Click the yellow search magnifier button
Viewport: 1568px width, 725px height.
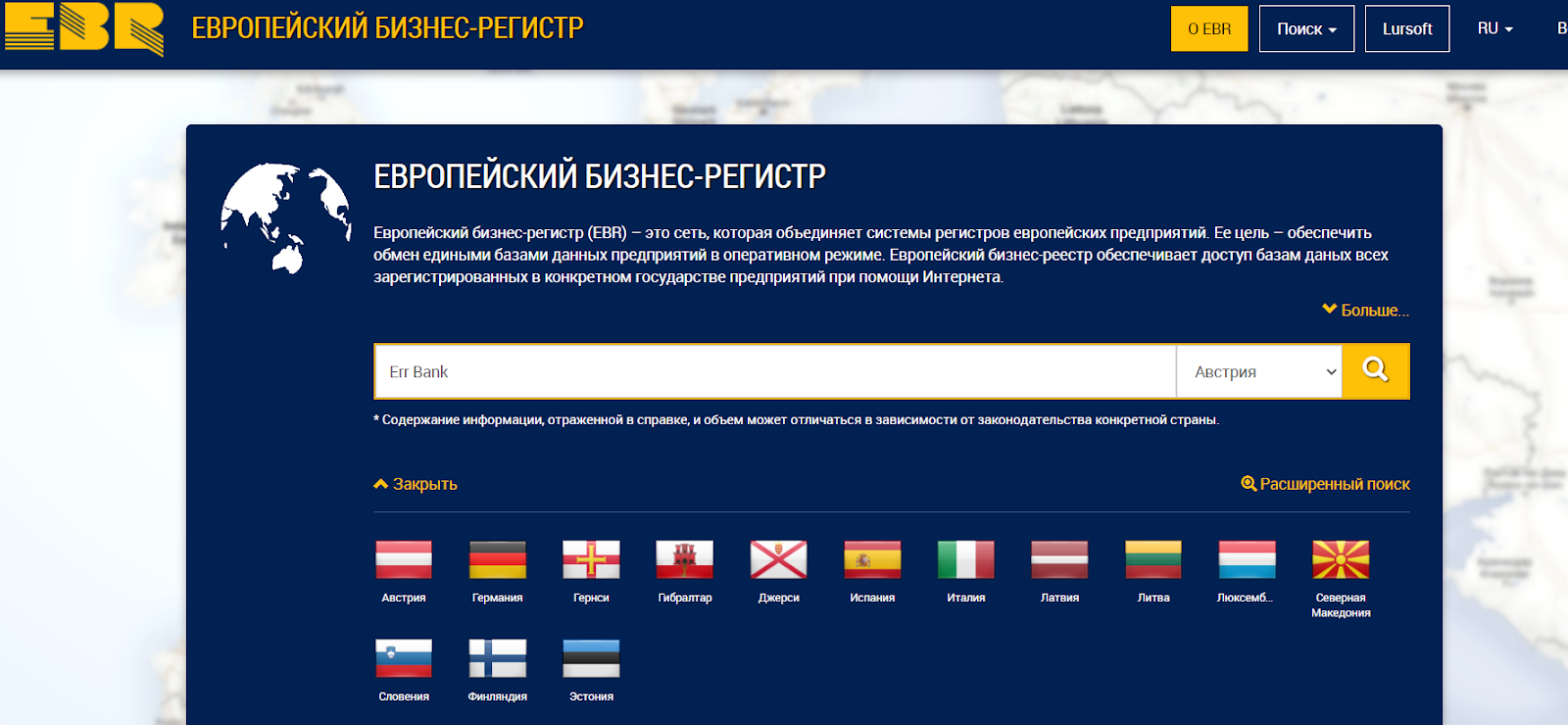coord(1376,371)
